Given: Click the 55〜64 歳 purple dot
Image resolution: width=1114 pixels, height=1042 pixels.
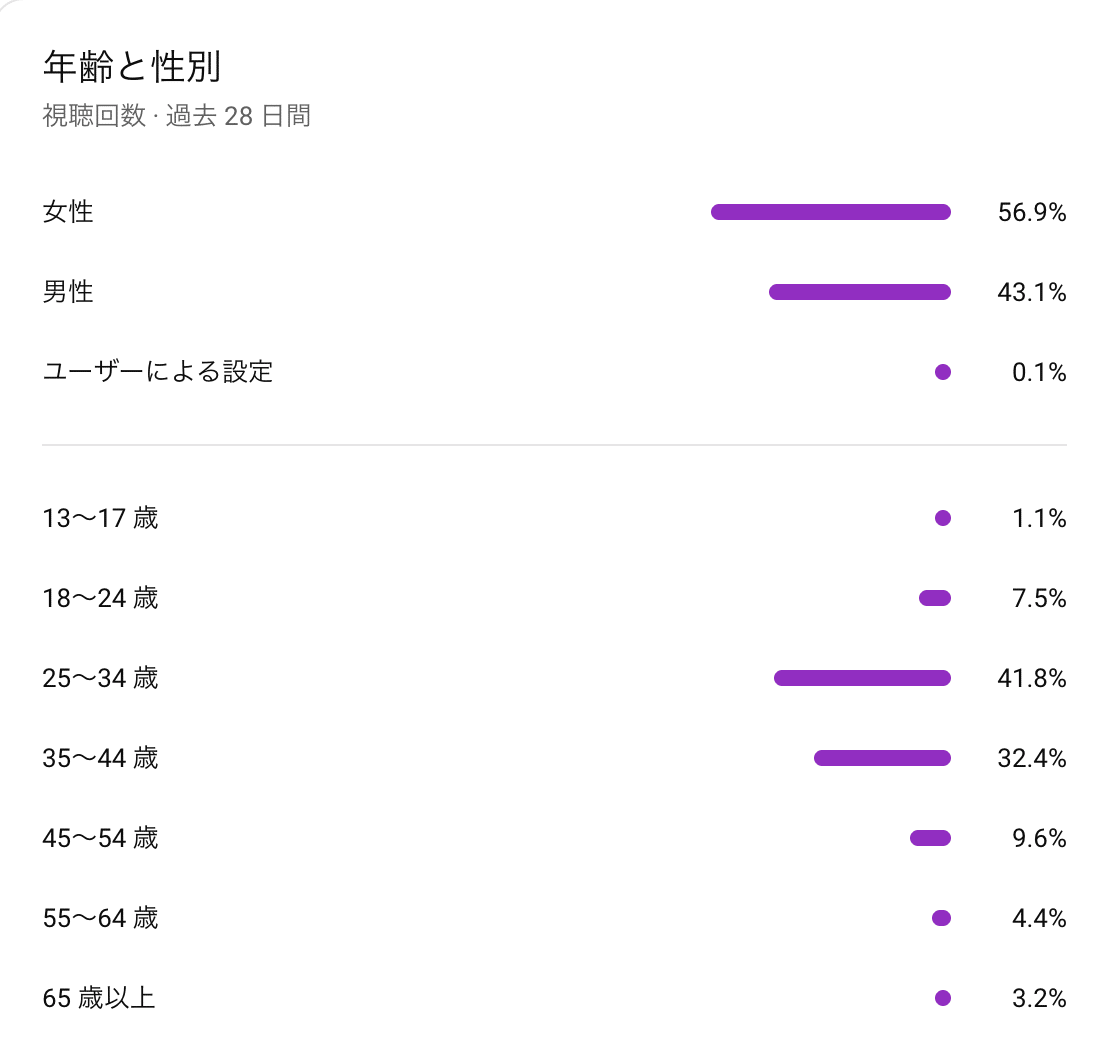Looking at the screenshot, I should click(940, 918).
